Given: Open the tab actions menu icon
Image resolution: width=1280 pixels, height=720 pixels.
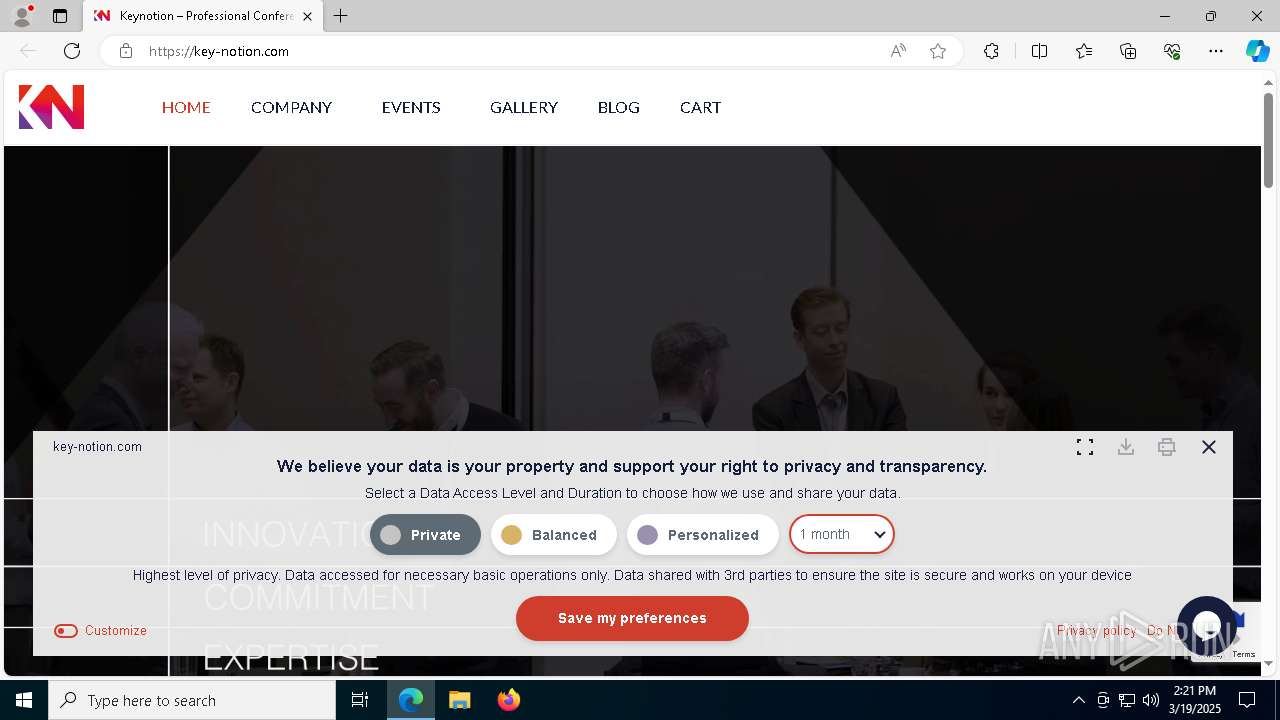Looking at the screenshot, I should point(60,16).
